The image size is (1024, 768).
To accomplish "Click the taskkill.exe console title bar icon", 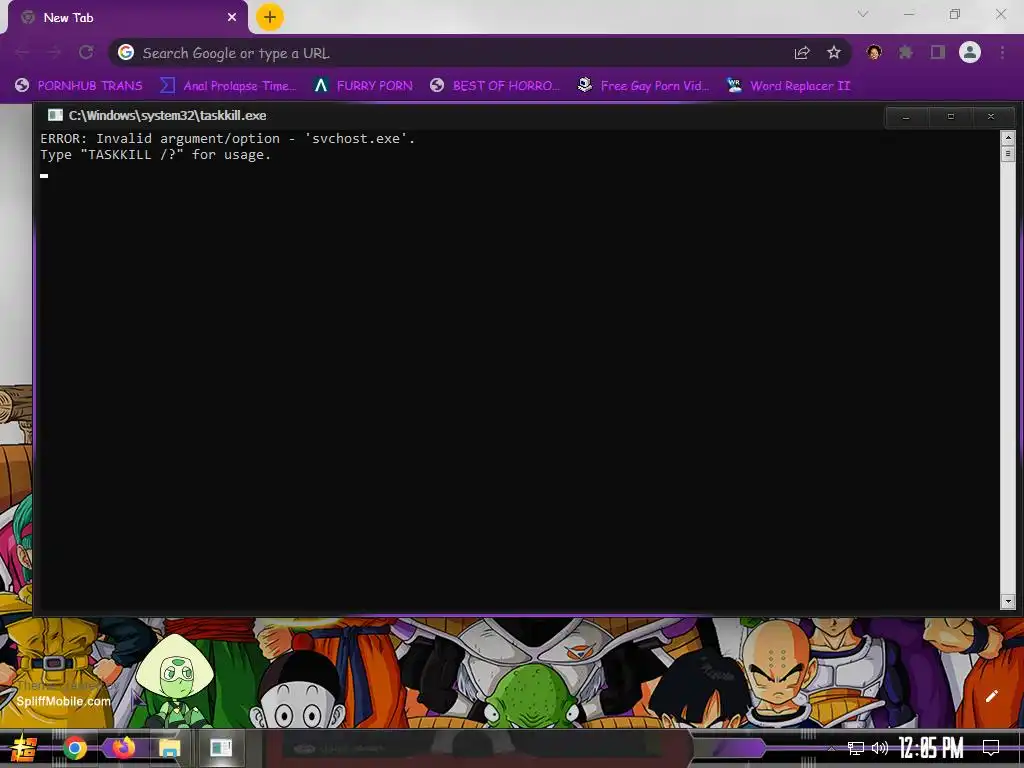I will click(x=56, y=116).
